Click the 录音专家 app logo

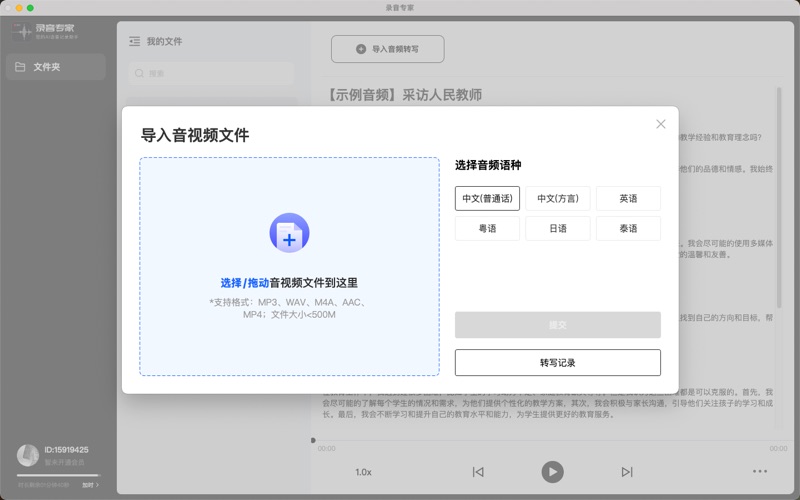pyautogui.click(x=45, y=32)
